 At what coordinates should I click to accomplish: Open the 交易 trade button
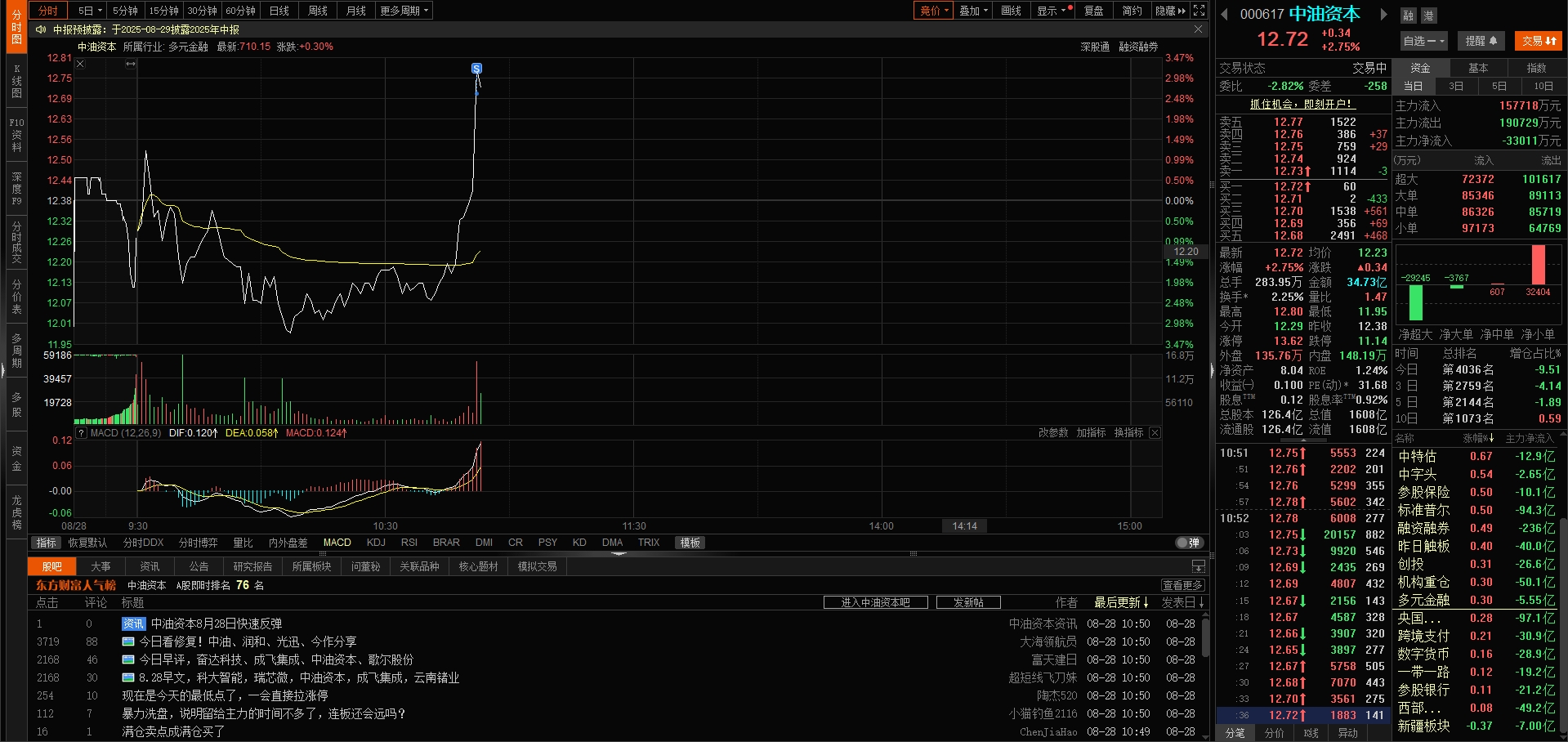coord(1539,41)
